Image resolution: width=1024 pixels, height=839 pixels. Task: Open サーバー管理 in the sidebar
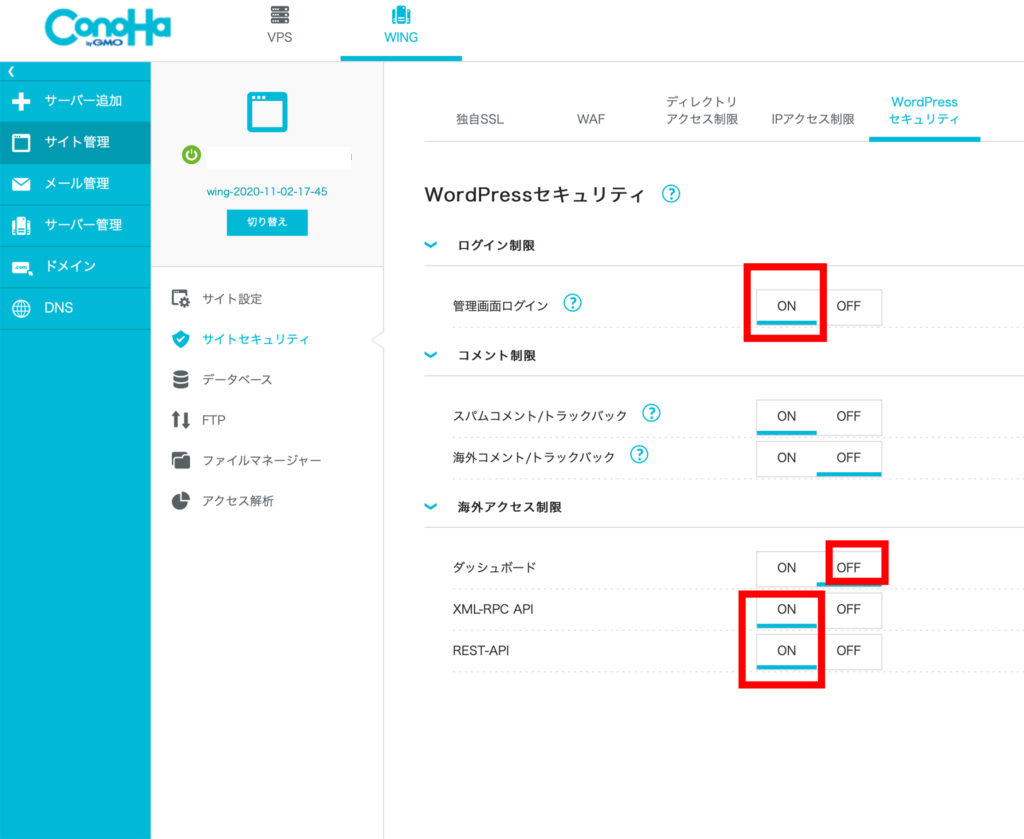[x=75, y=225]
